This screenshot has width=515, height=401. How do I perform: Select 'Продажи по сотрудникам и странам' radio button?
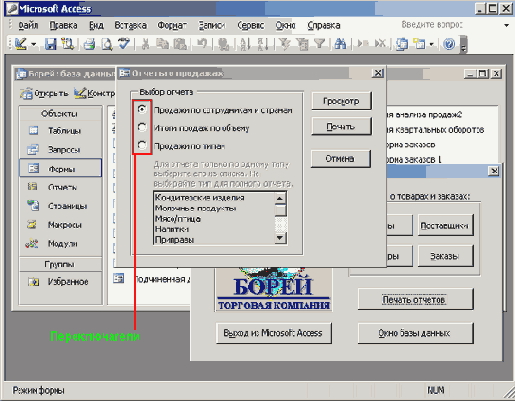point(142,109)
